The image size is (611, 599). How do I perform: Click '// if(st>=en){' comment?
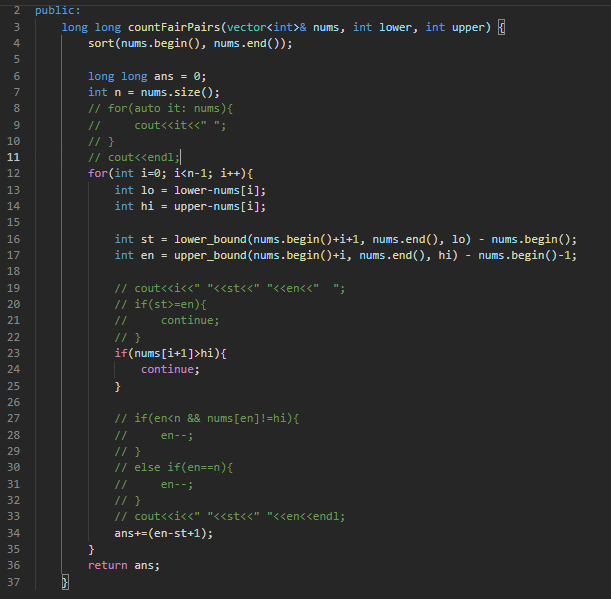160,304
